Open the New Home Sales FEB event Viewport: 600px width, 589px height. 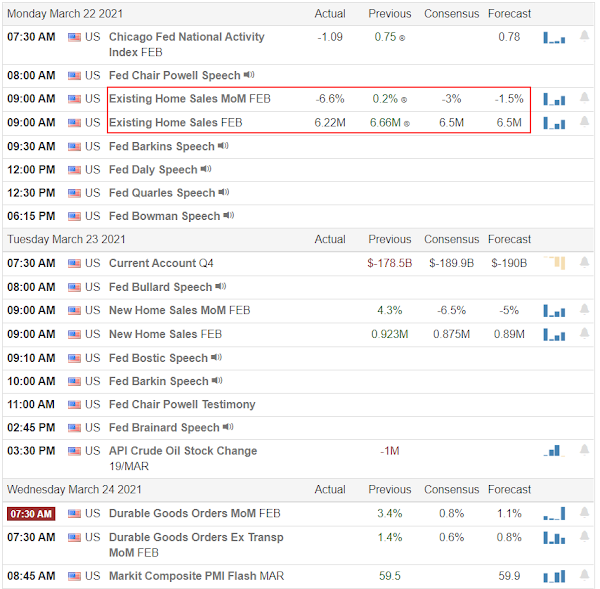(165, 334)
